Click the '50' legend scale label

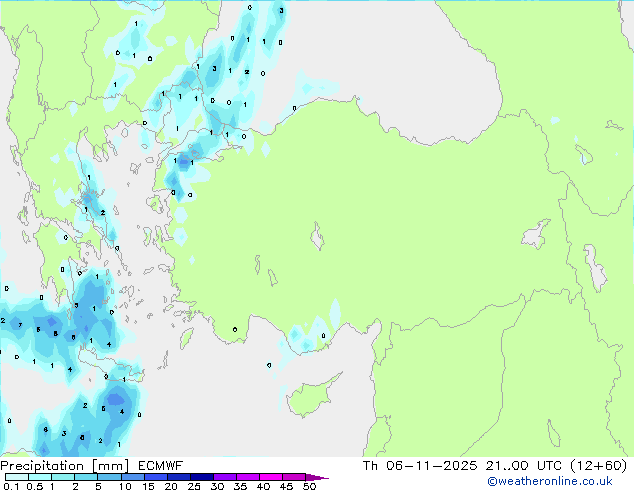[x=309, y=486]
